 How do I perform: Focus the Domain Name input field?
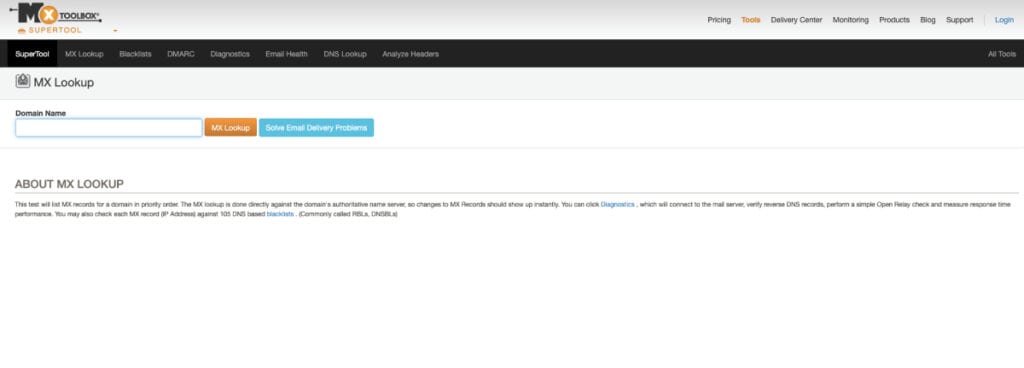(x=108, y=128)
